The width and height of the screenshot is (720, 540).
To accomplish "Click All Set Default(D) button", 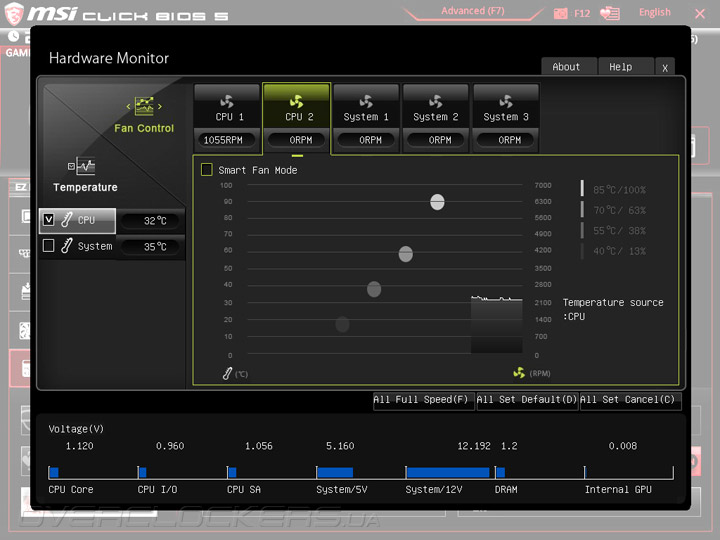I will pyautogui.click(x=527, y=400).
